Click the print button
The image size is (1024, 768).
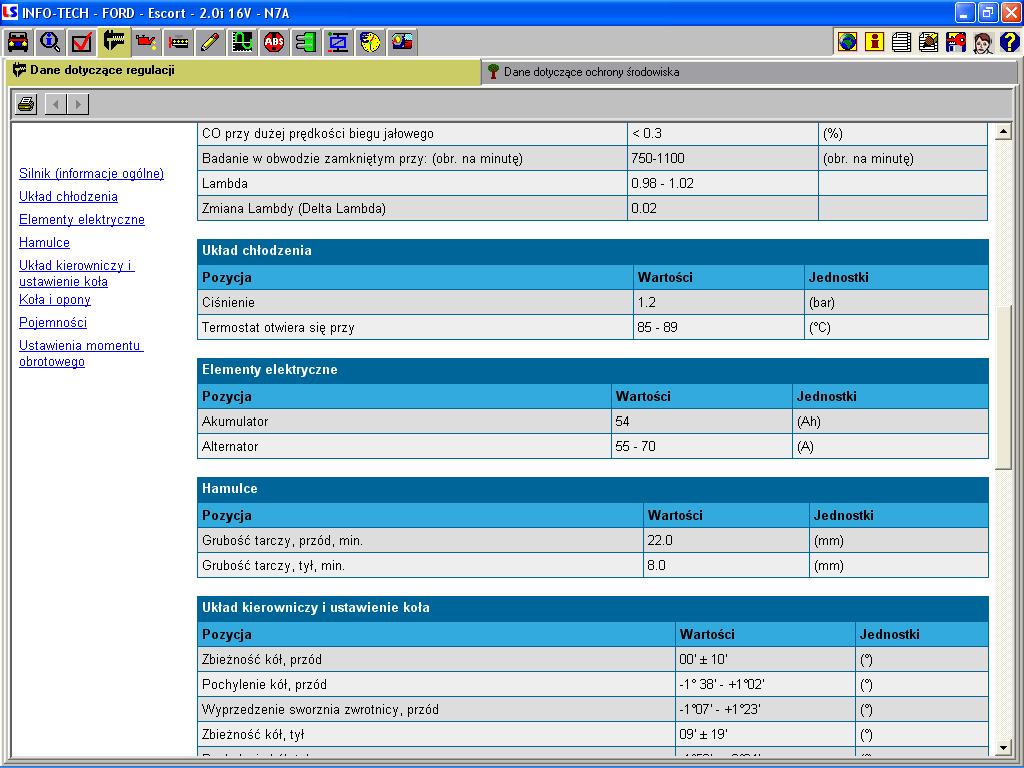coord(26,104)
